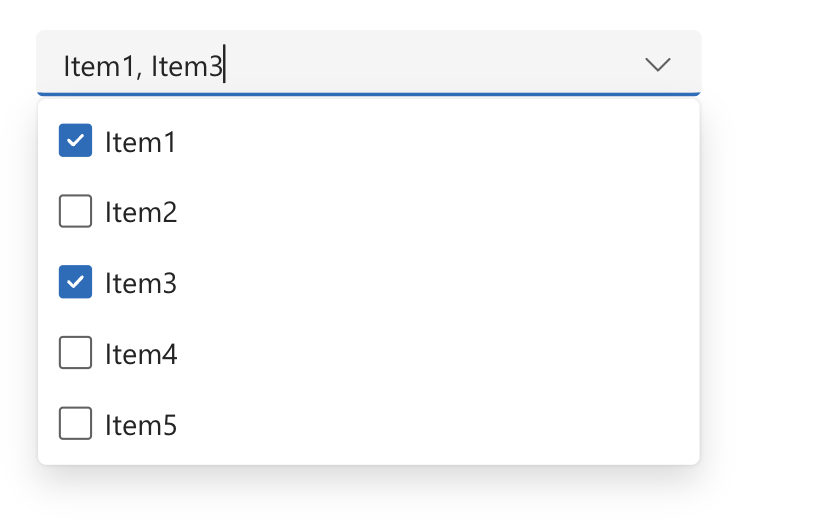The height and width of the screenshot is (528, 816).
Task: Click the down chevron icon in combo box
Action: [657, 65]
